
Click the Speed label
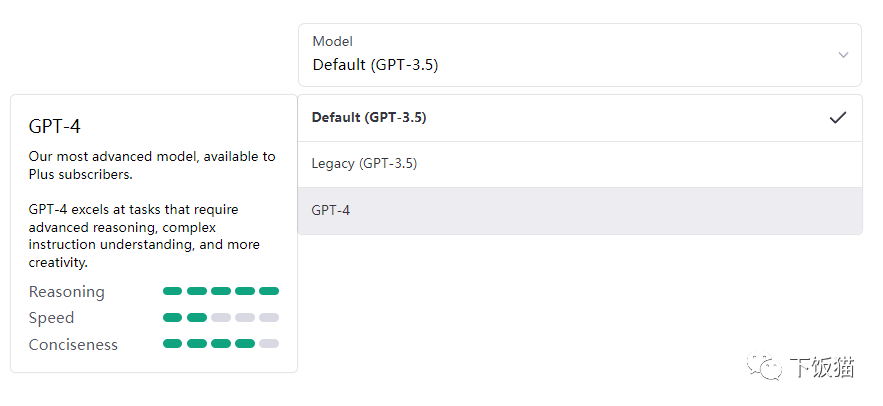coord(52,318)
